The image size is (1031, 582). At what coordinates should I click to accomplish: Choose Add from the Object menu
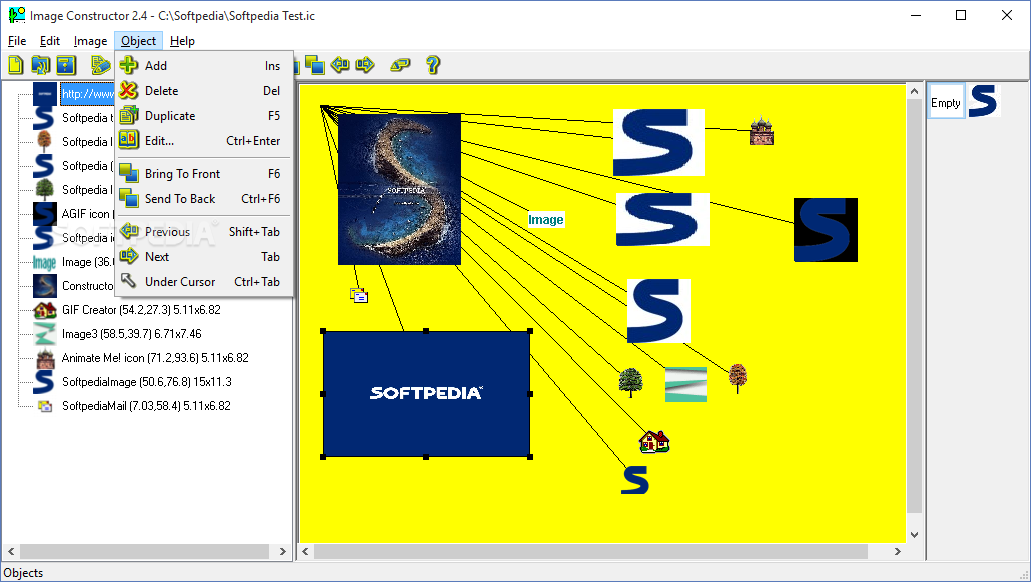click(204, 66)
